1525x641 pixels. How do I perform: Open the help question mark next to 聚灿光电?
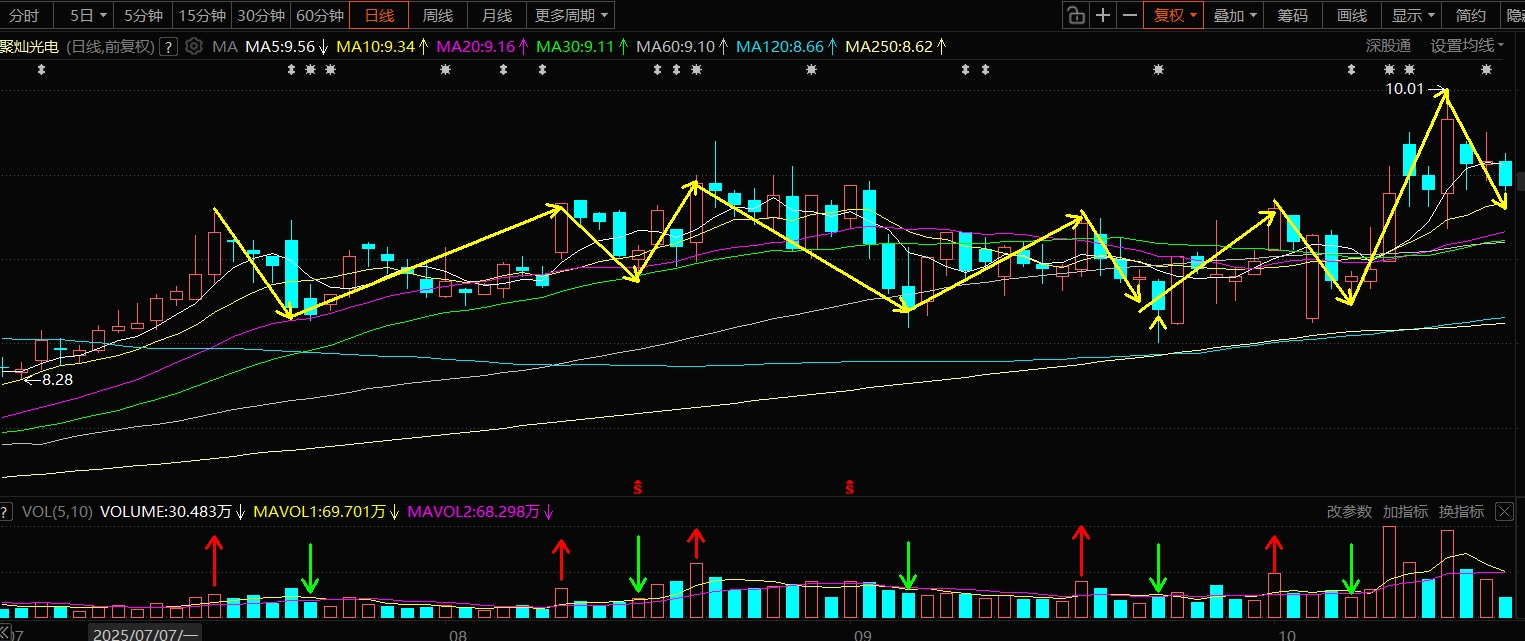click(x=168, y=46)
